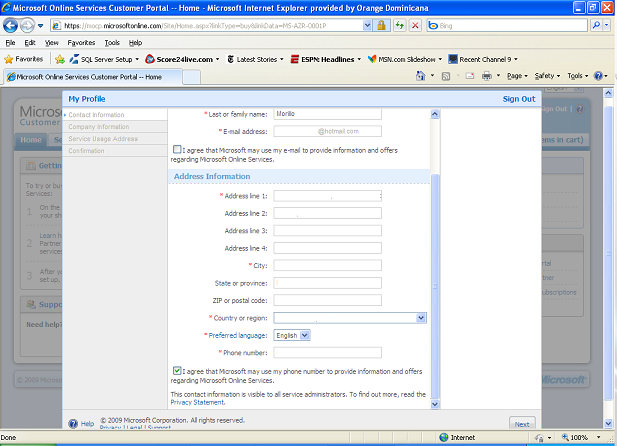The height and width of the screenshot is (446, 617).
Task: Select Contact Information in the sidebar
Action: pos(96,115)
